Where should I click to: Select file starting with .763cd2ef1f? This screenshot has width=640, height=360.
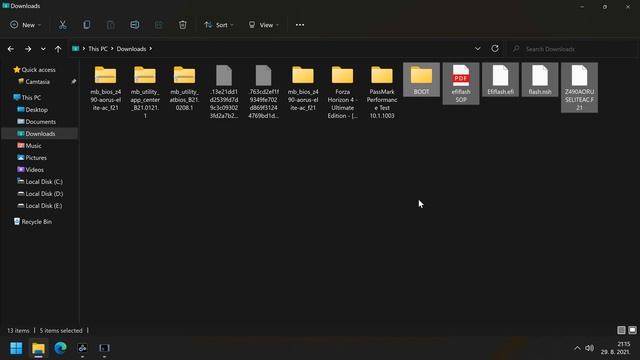[x=263, y=92]
